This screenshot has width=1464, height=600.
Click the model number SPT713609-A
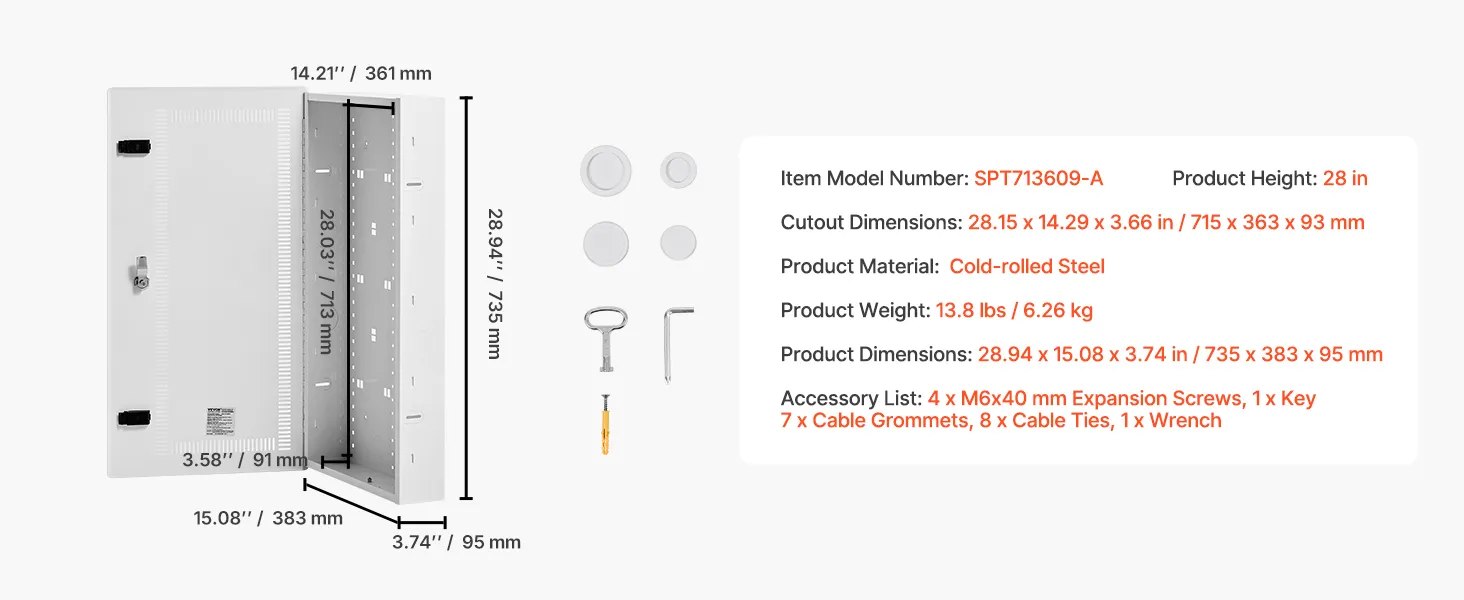pos(1039,179)
